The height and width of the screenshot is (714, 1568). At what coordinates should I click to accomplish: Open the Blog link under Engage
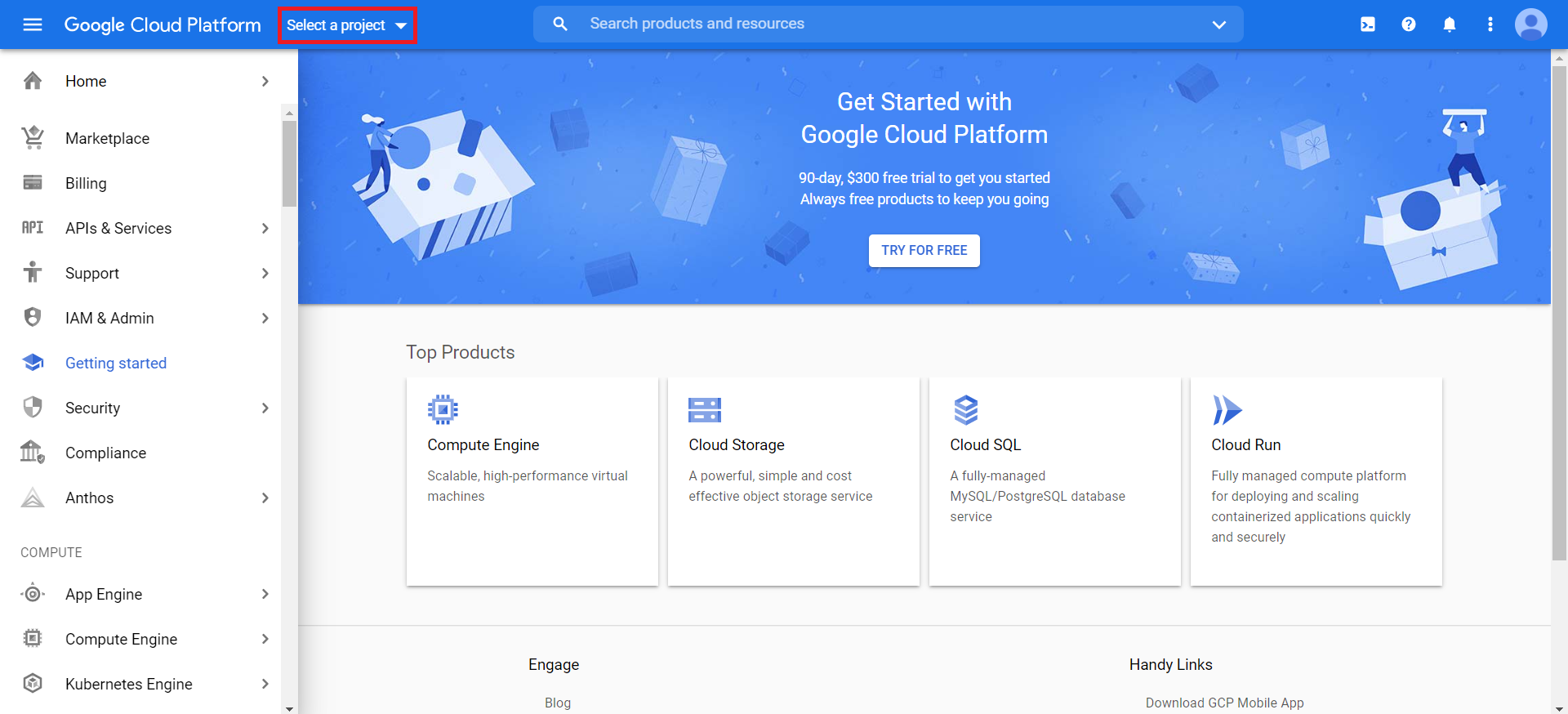pos(558,703)
